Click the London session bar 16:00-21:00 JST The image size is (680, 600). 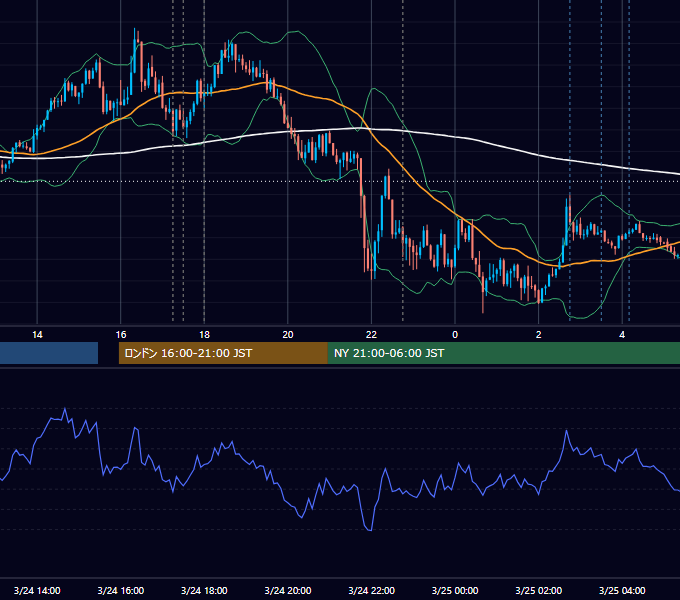223,353
